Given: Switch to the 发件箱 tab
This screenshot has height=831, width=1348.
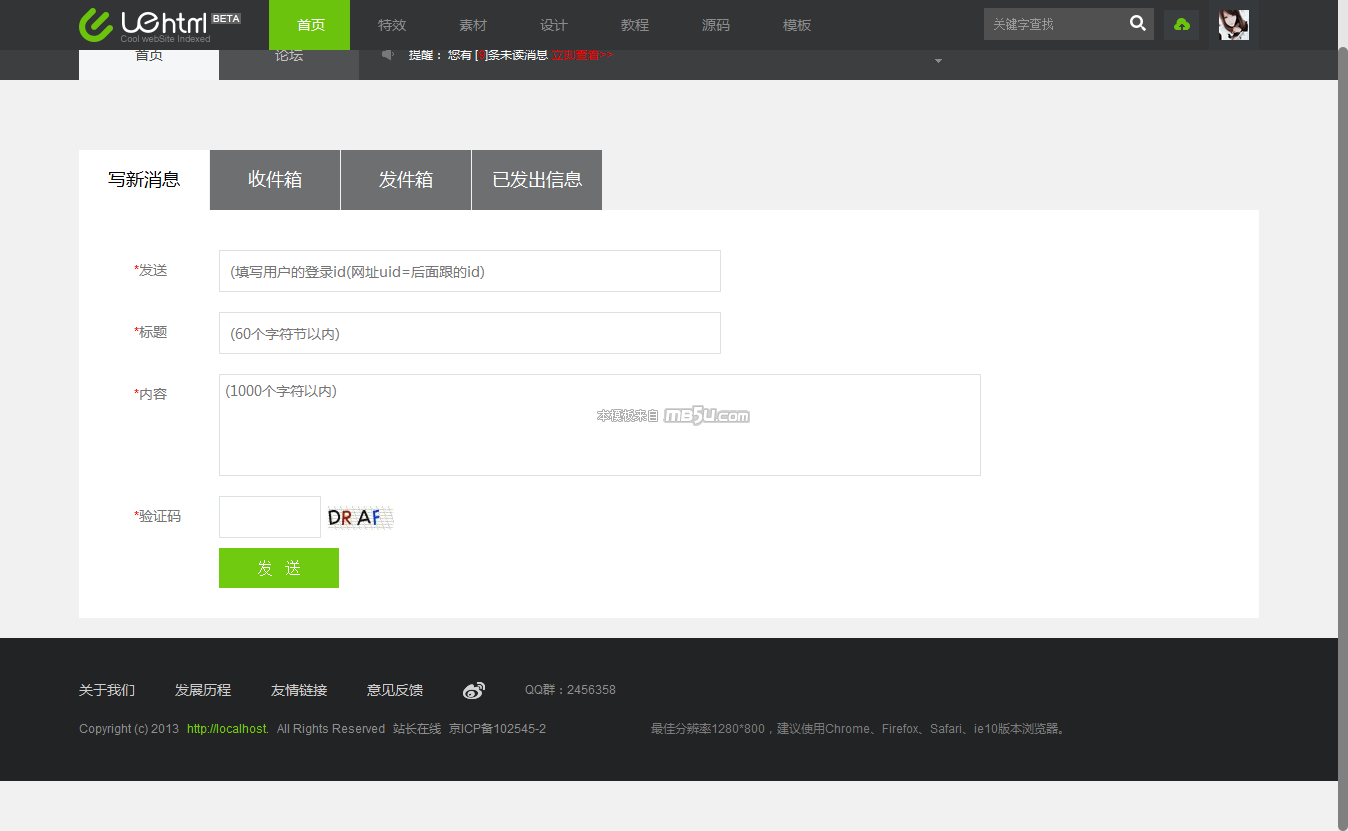Looking at the screenshot, I should (406, 180).
